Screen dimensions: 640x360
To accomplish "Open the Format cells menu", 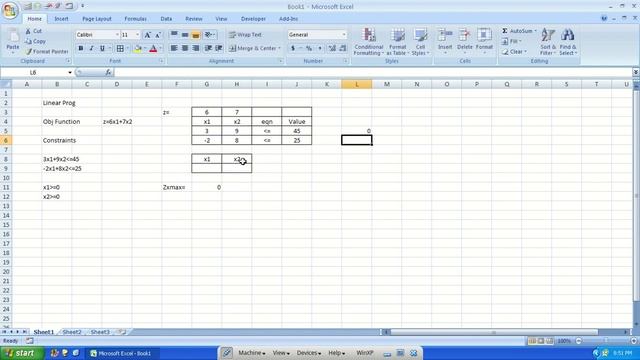I will pos(484,42).
